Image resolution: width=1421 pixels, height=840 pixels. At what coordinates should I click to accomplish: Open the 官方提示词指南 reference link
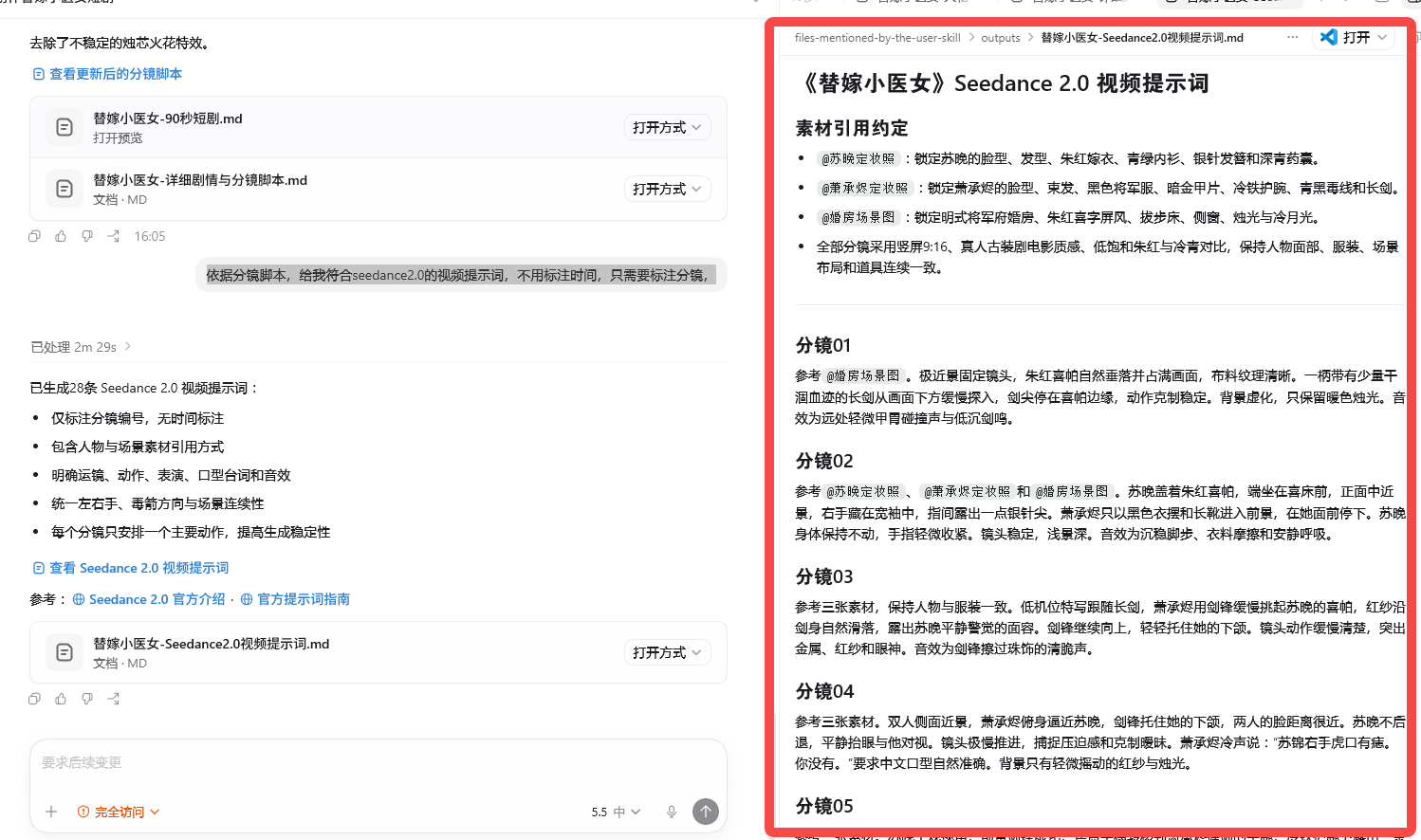coord(295,599)
